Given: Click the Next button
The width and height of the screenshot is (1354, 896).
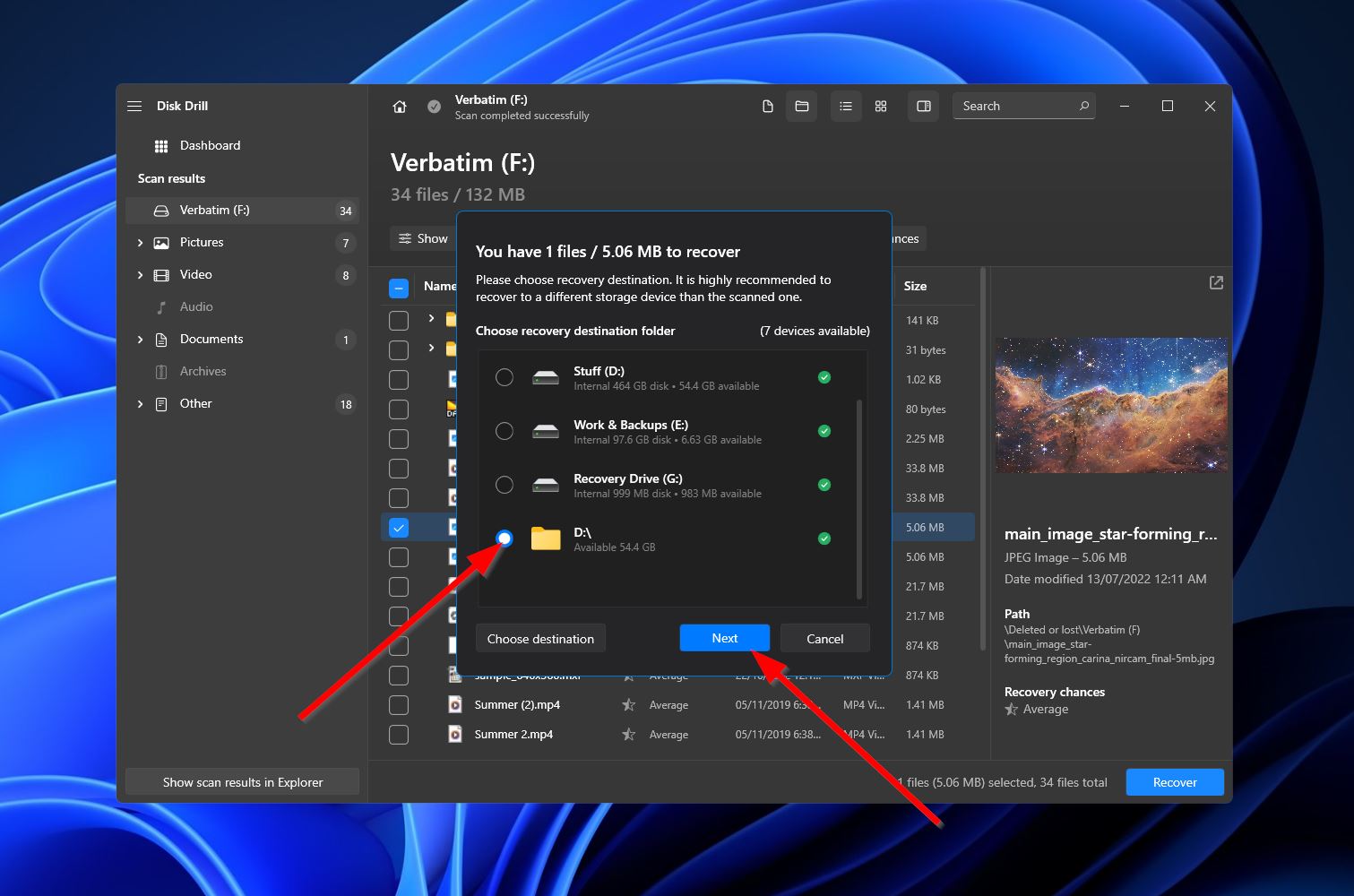Looking at the screenshot, I should click(725, 638).
